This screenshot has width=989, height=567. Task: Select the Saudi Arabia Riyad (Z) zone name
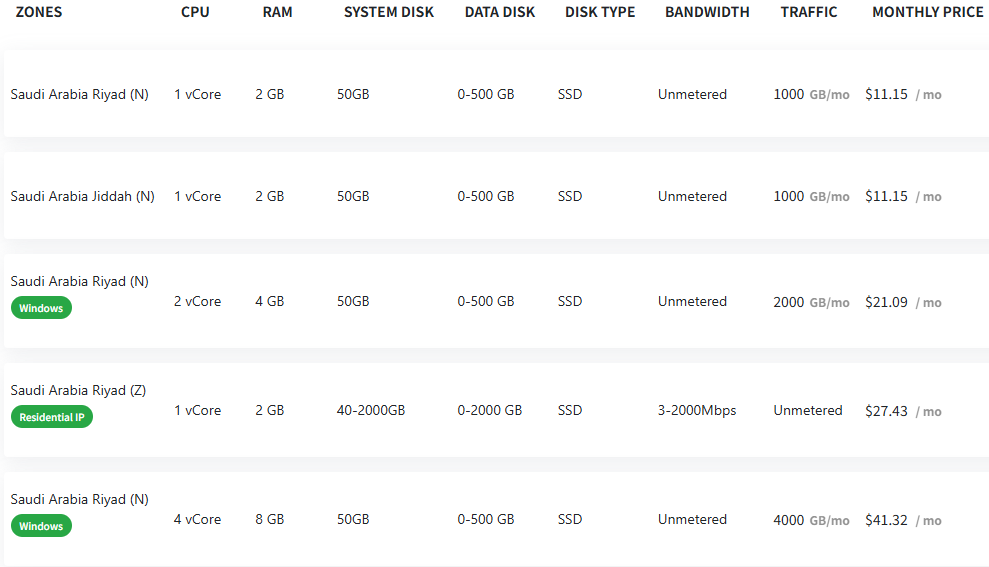[x=78, y=390]
